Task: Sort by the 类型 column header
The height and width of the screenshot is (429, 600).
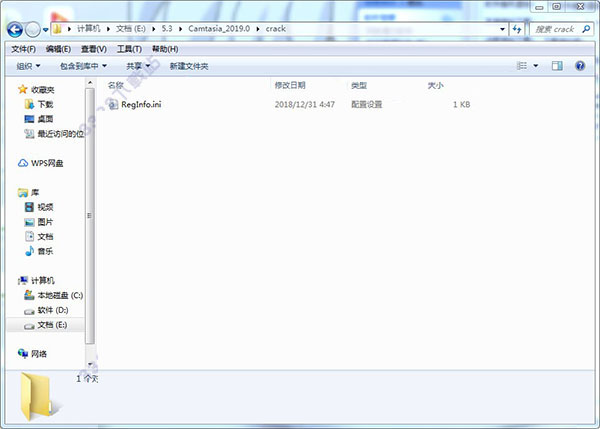Action: [359, 85]
